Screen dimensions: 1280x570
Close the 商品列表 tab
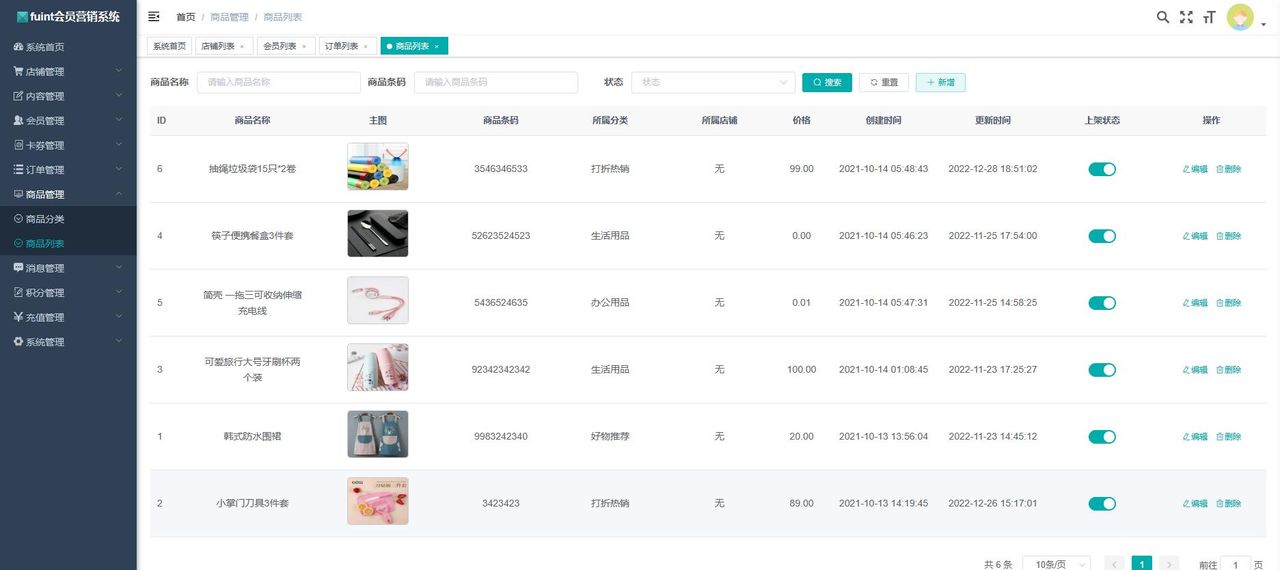437,46
